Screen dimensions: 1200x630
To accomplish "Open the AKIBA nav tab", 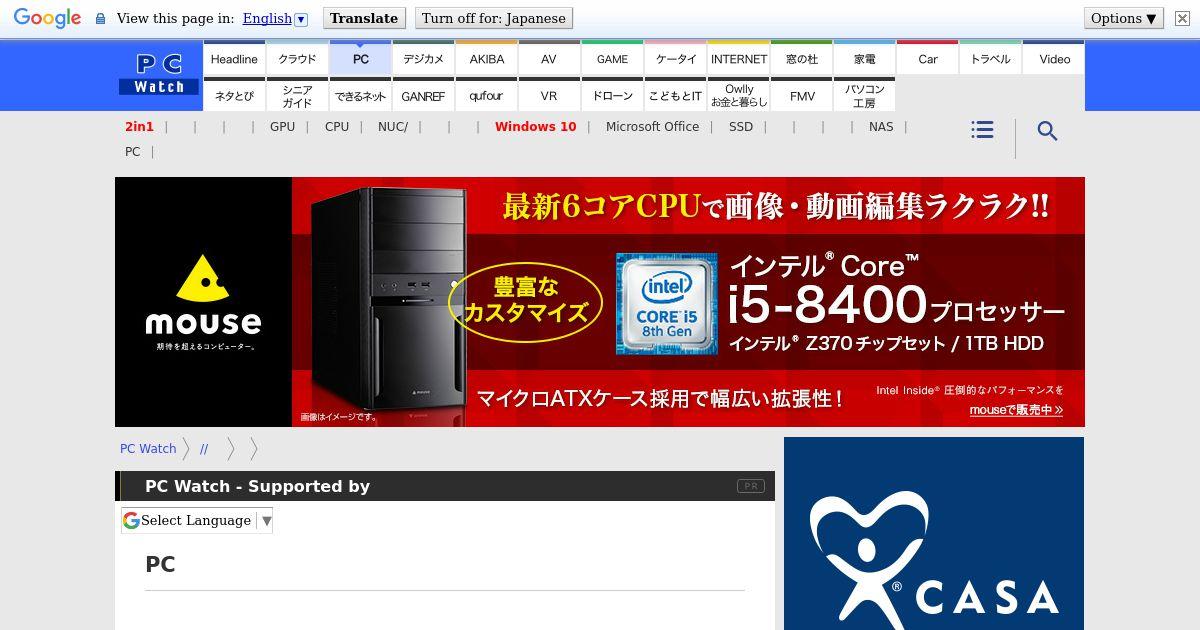I will [x=487, y=58].
